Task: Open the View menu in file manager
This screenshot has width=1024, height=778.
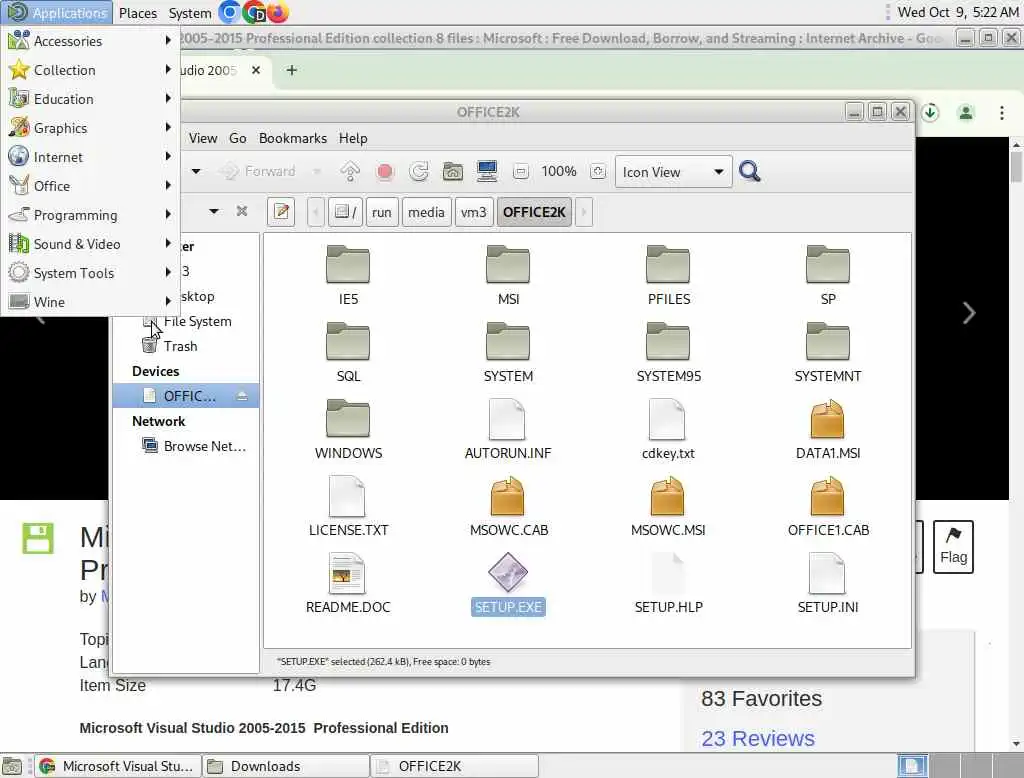Action: point(203,138)
